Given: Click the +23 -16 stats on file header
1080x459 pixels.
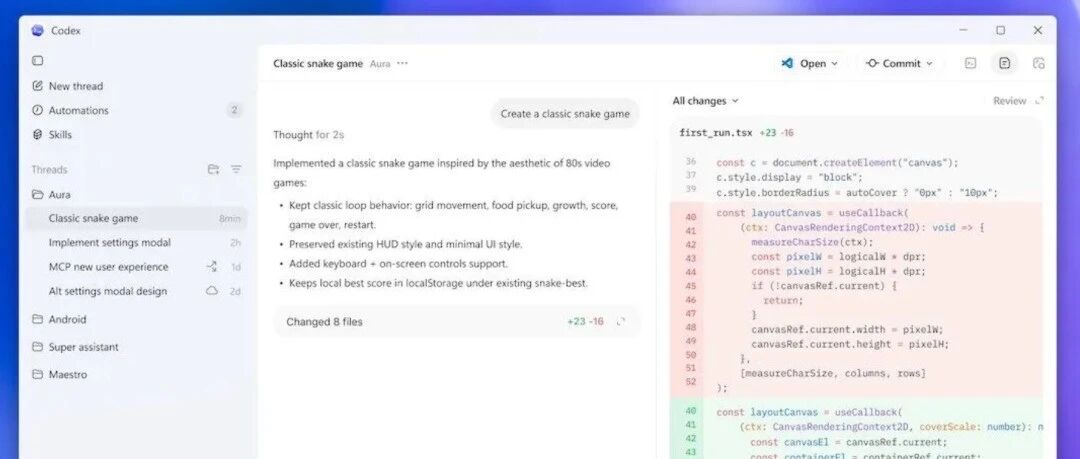Looking at the screenshot, I should (776, 133).
